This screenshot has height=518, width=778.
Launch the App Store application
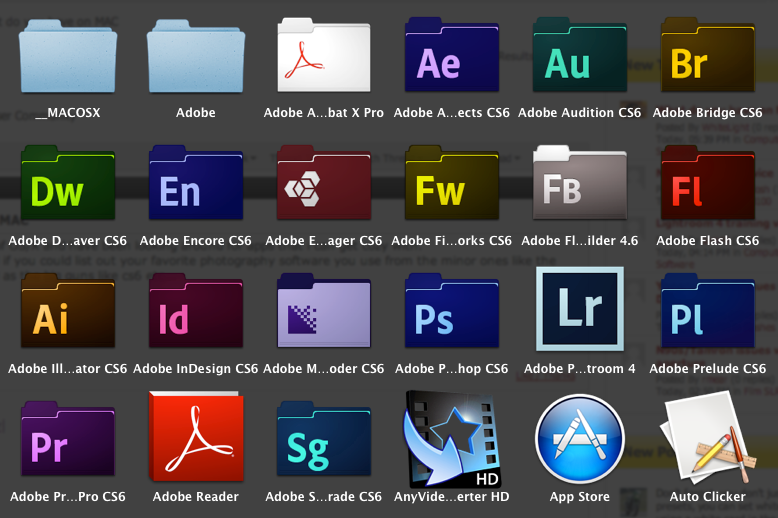[579, 438]
